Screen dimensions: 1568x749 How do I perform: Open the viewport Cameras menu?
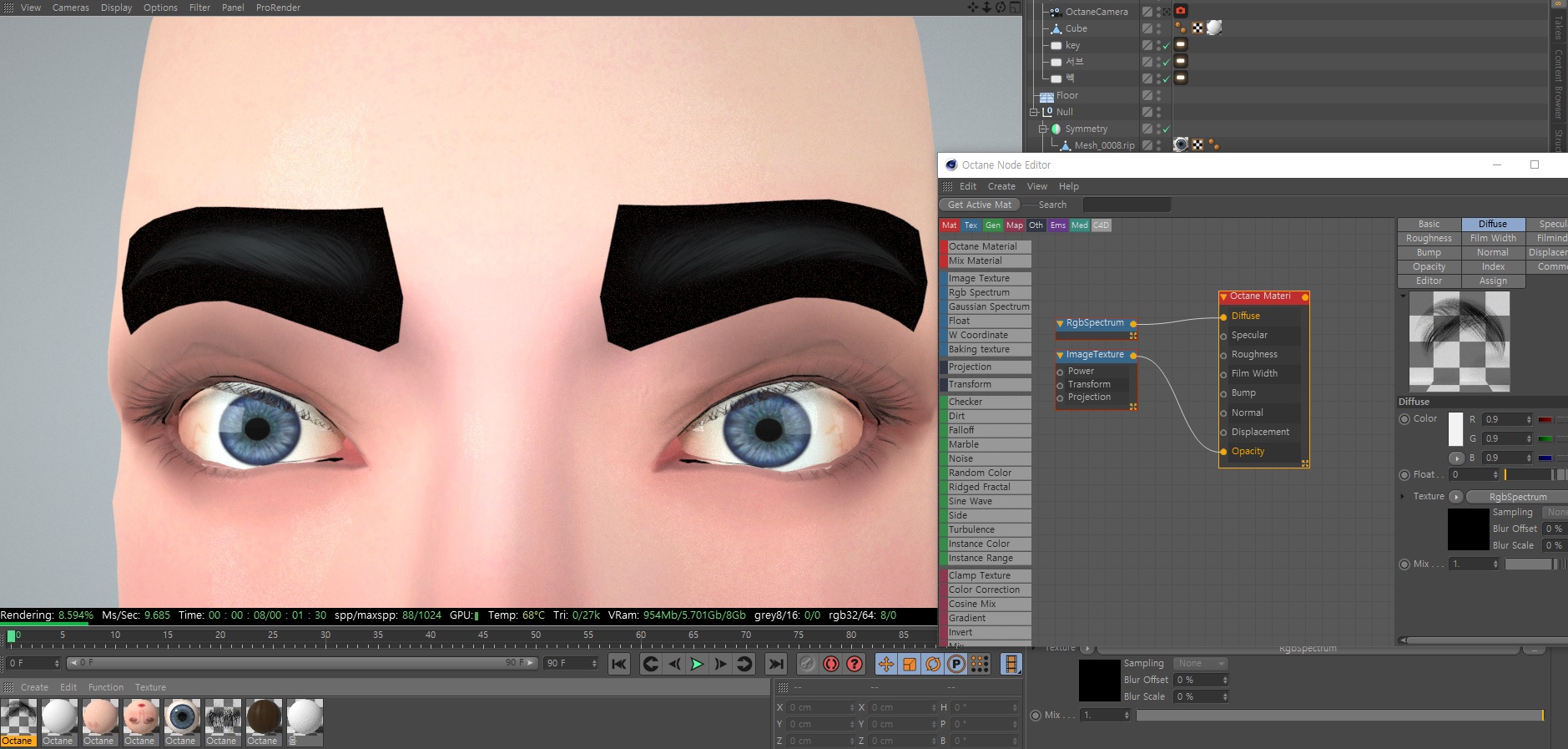point(71,8)
